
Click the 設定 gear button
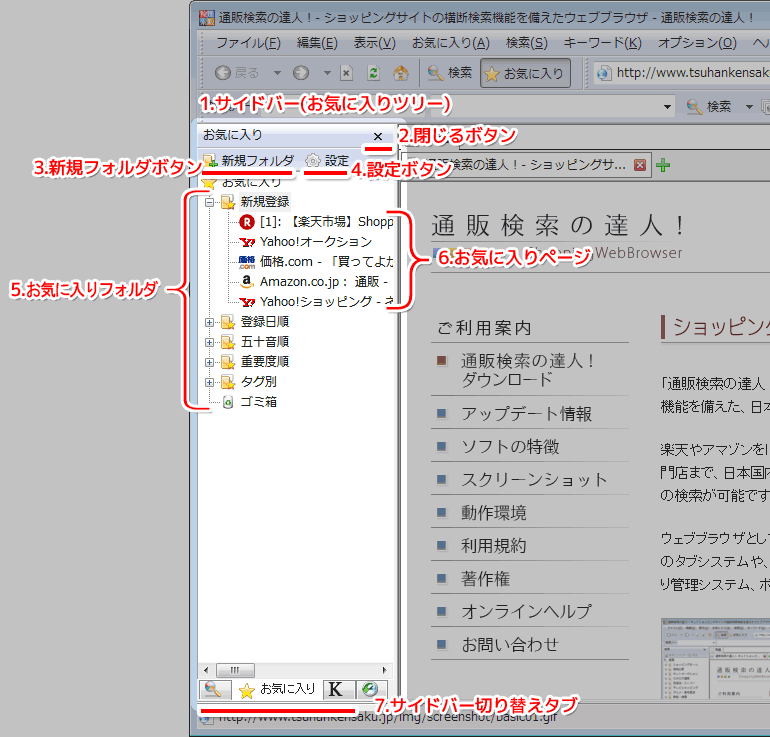tap(327, 161)
